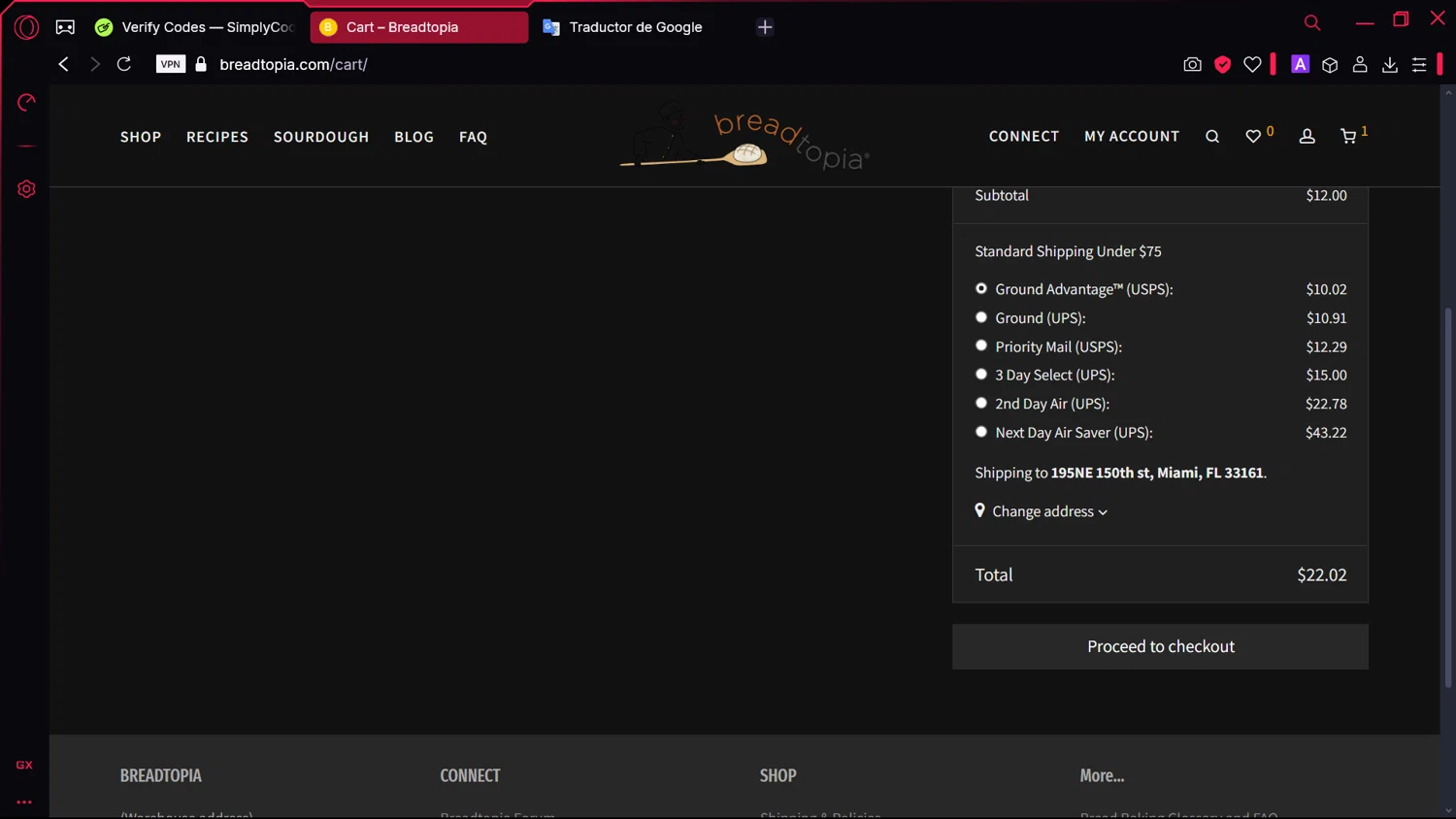Open the red ad blocker shield
Viewport: 1456px width, 819px height.
point(1222,64)
